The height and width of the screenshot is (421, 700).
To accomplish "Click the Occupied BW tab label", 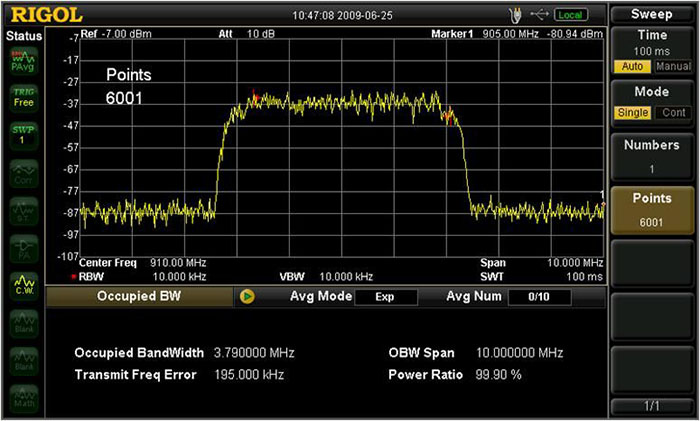I will click(137, 297).
